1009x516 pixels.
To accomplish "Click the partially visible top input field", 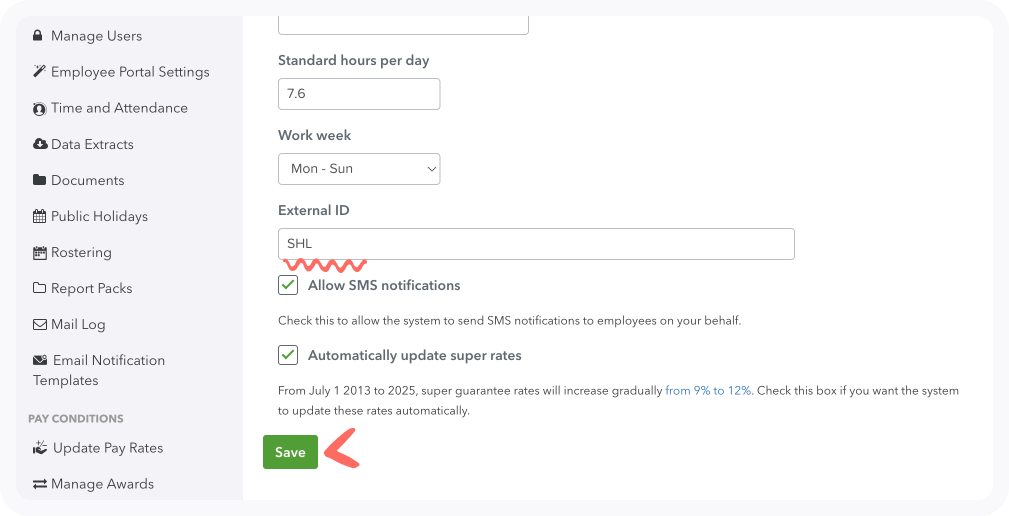I will (x=403, y=24).
